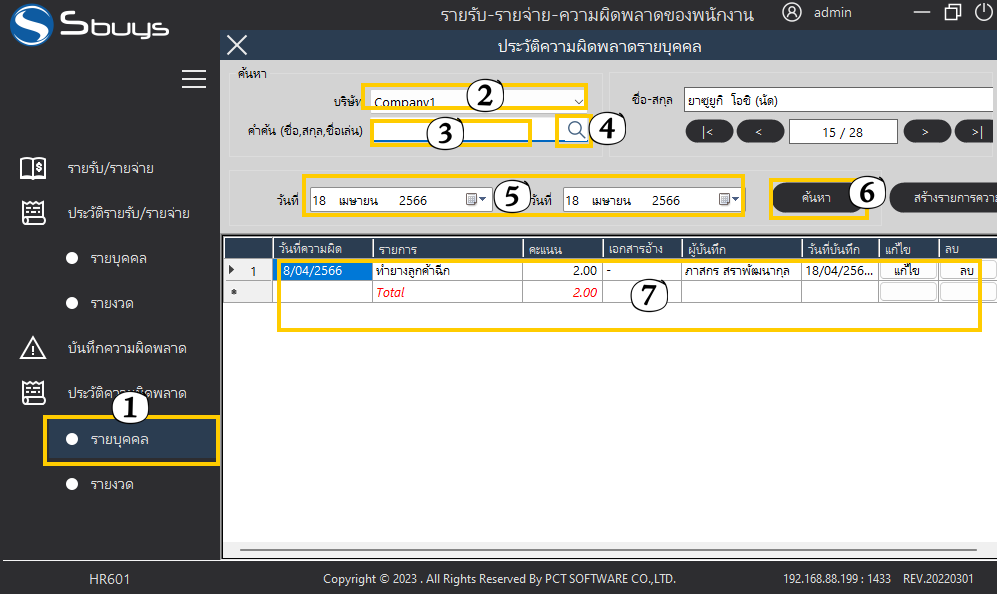
Task: Click the keyword search input field
Action: point(450,131)
